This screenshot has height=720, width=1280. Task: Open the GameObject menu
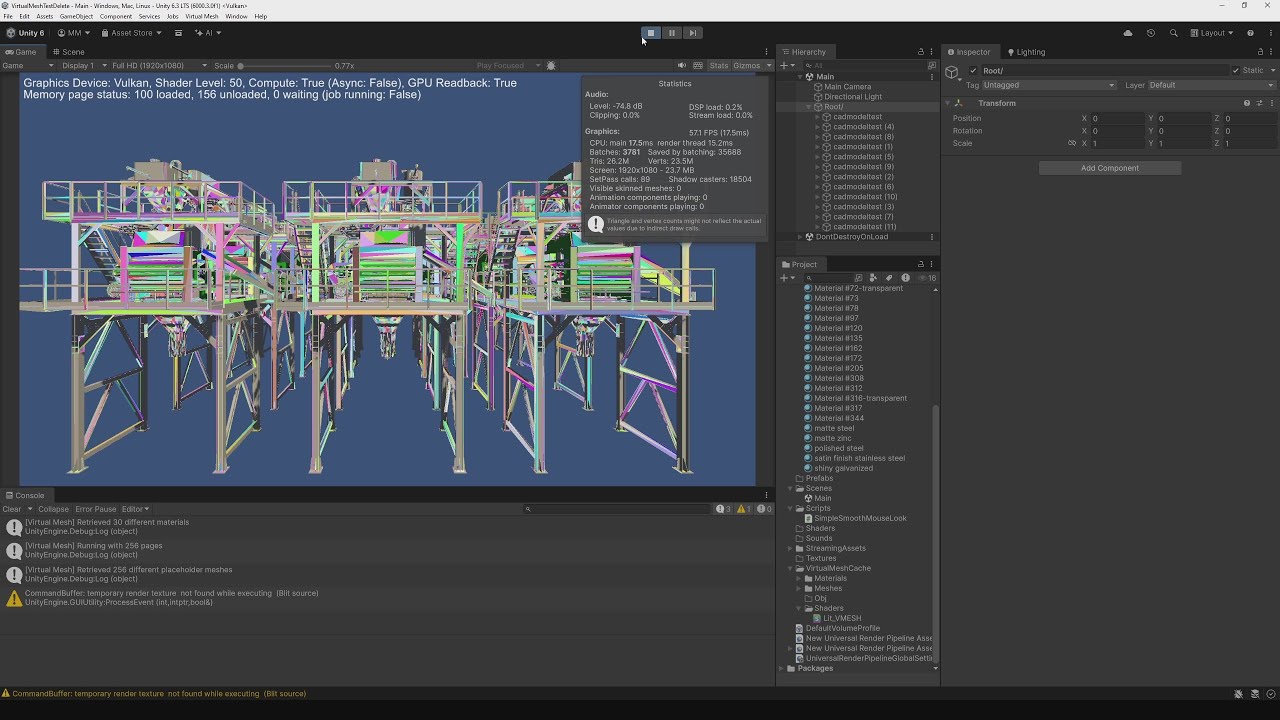[x=76, y=17]
